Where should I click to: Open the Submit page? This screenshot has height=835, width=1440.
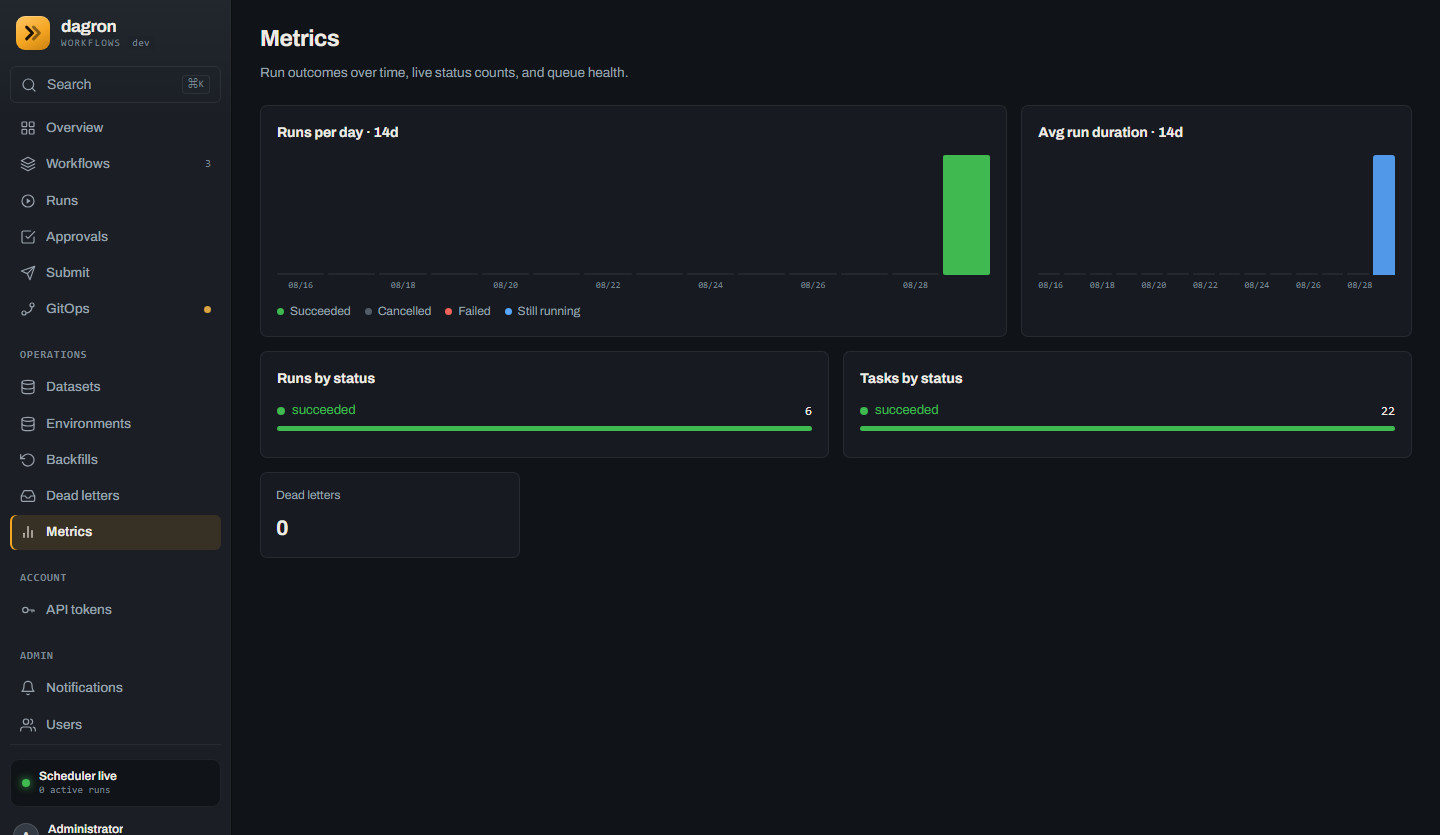pyautogui.click(x=115, y=273)
